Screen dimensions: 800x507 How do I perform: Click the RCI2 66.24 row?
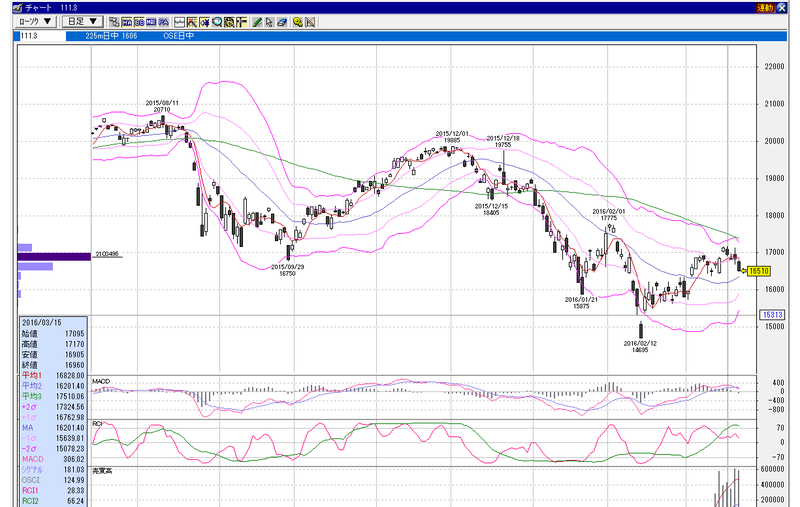[x=53, y=501]
